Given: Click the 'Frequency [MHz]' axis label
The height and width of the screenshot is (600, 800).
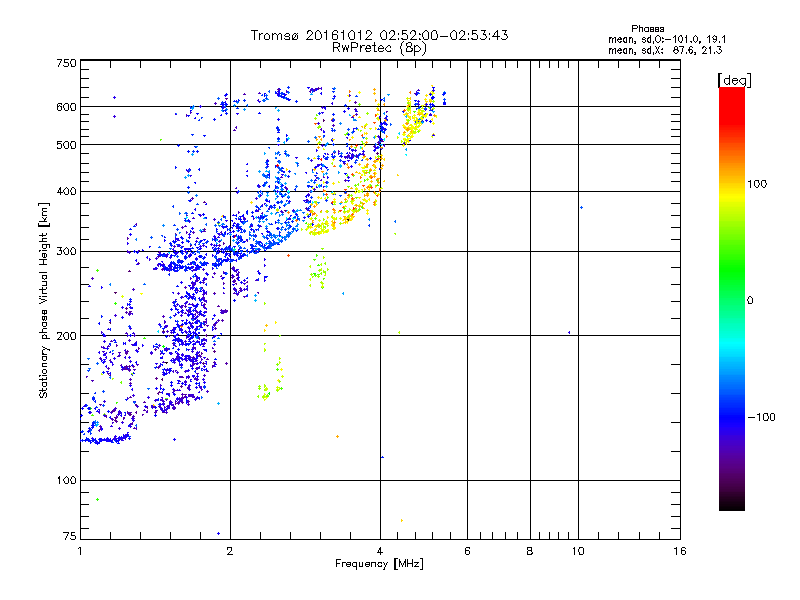Looking at the screenshot, I should [379, 564].
